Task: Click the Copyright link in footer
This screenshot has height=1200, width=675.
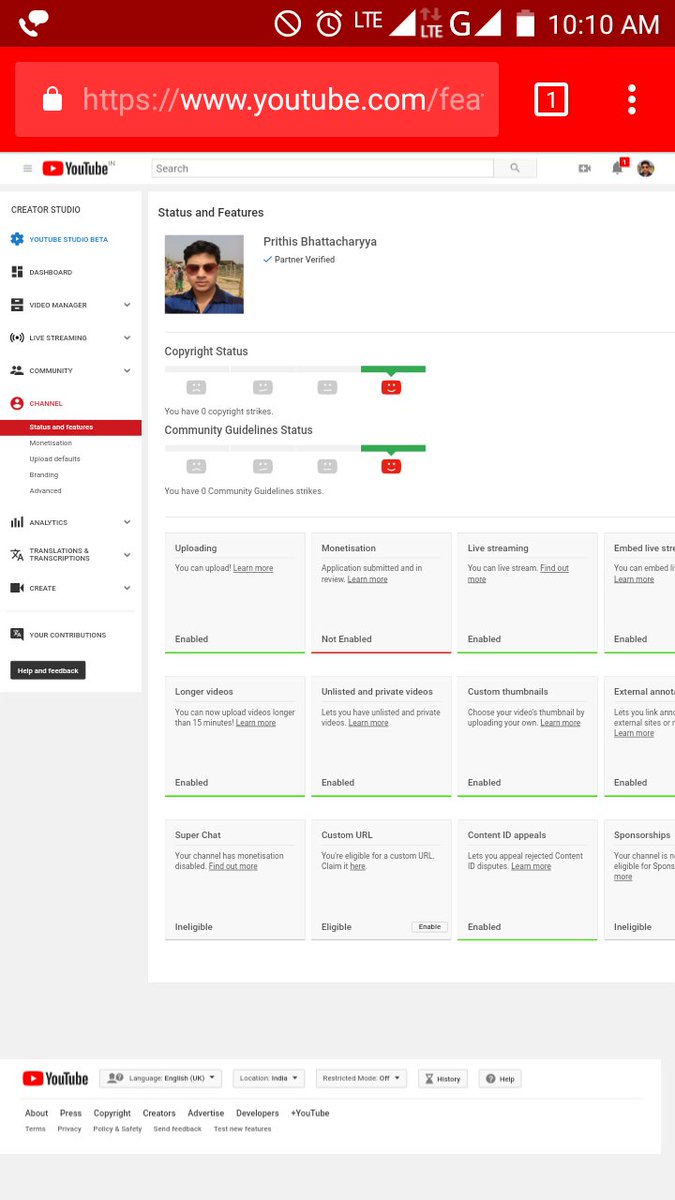Action: pyautogui.click(x=112, y=1113)
